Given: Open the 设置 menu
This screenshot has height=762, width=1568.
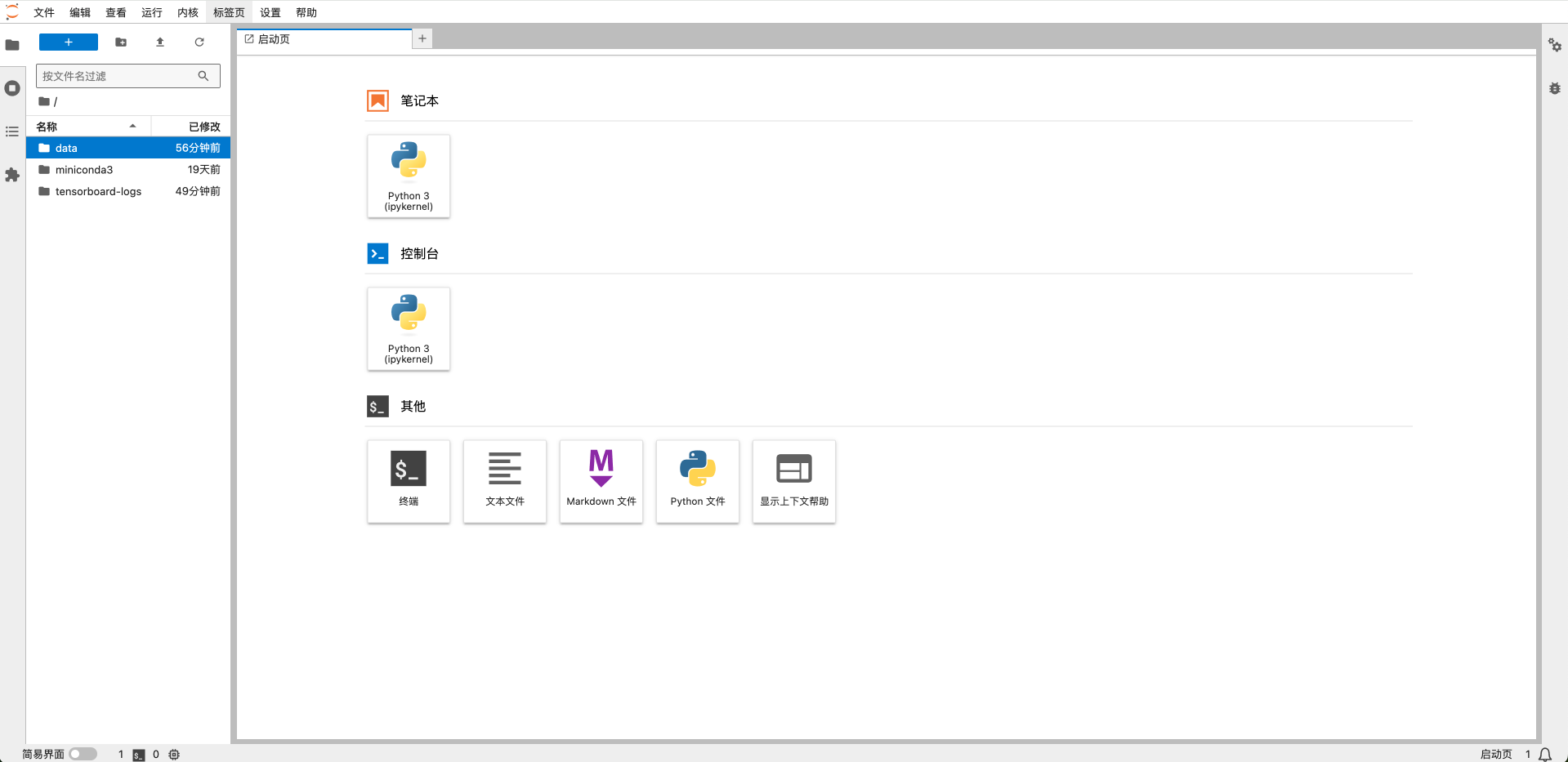Looking at the screenshot, I should pyautogui.click(x=270, y=12).
